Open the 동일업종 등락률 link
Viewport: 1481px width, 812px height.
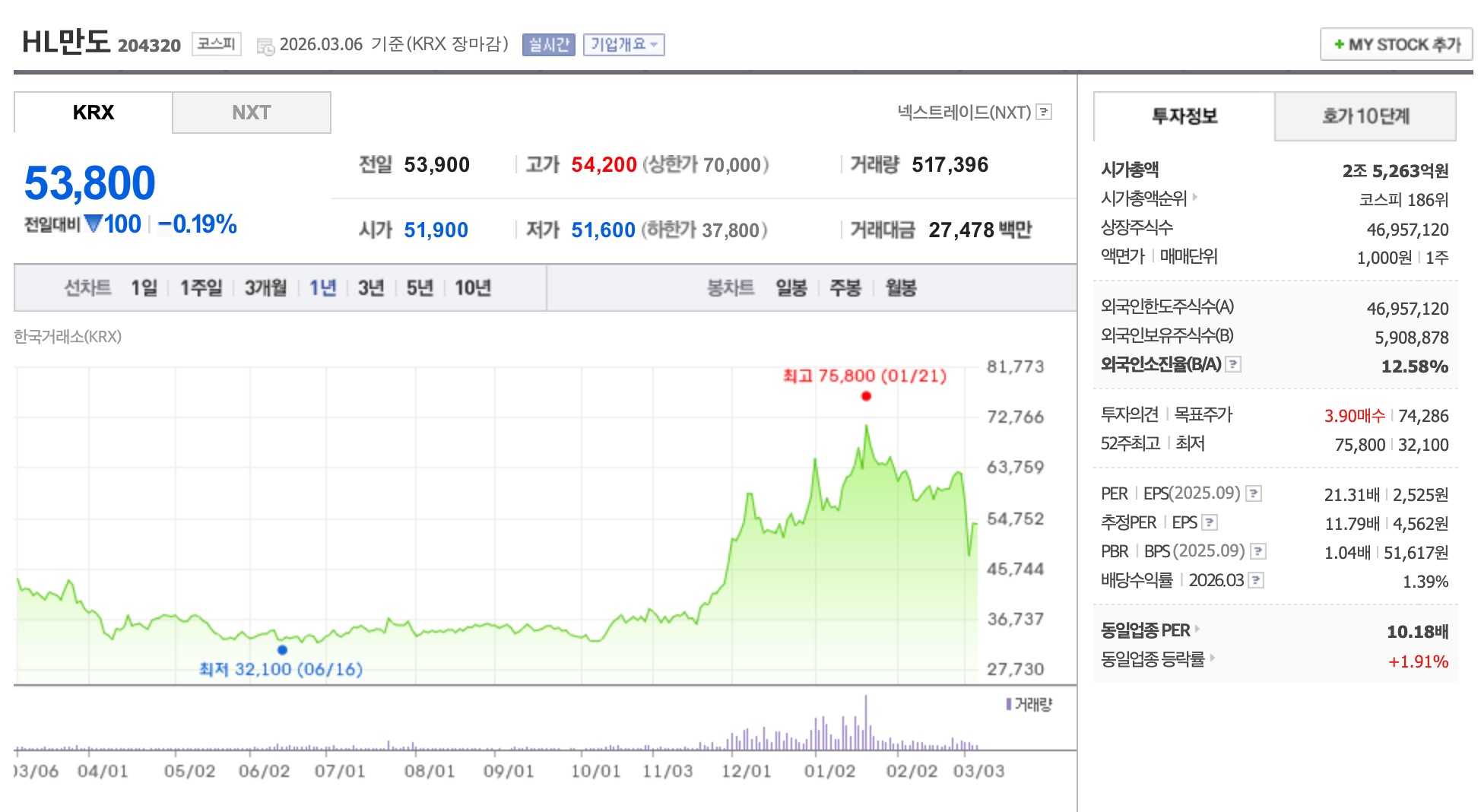(1153, 658)
